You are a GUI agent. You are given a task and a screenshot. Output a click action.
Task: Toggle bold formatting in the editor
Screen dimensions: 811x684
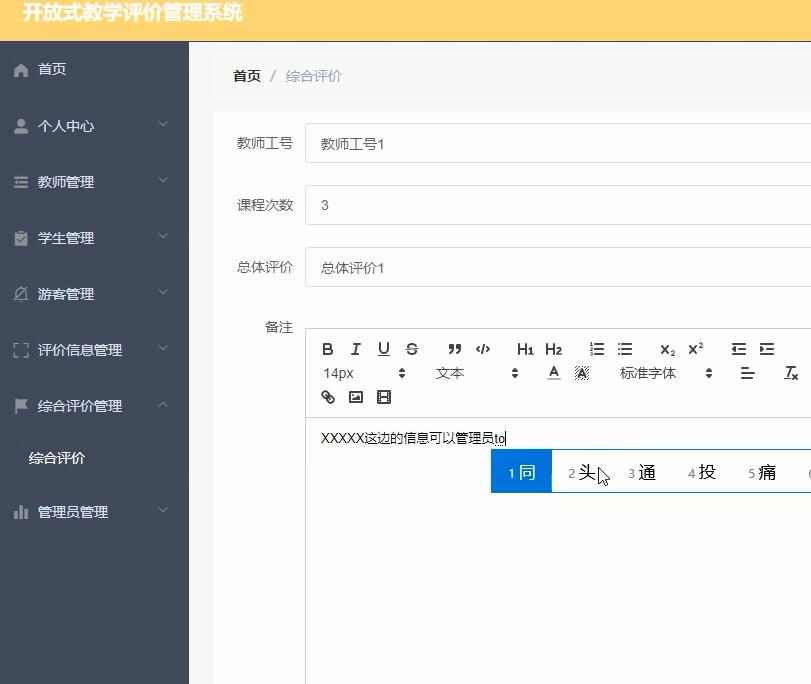327,349
